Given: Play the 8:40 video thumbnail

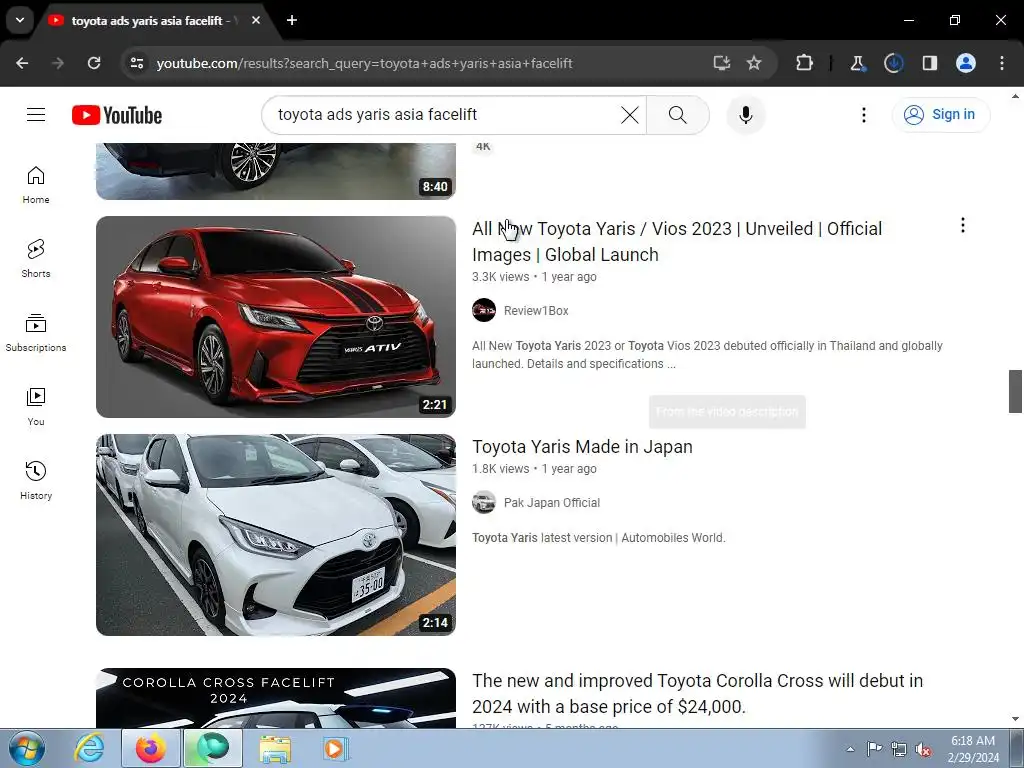Looking at the screenshot, I should (276, 171).
